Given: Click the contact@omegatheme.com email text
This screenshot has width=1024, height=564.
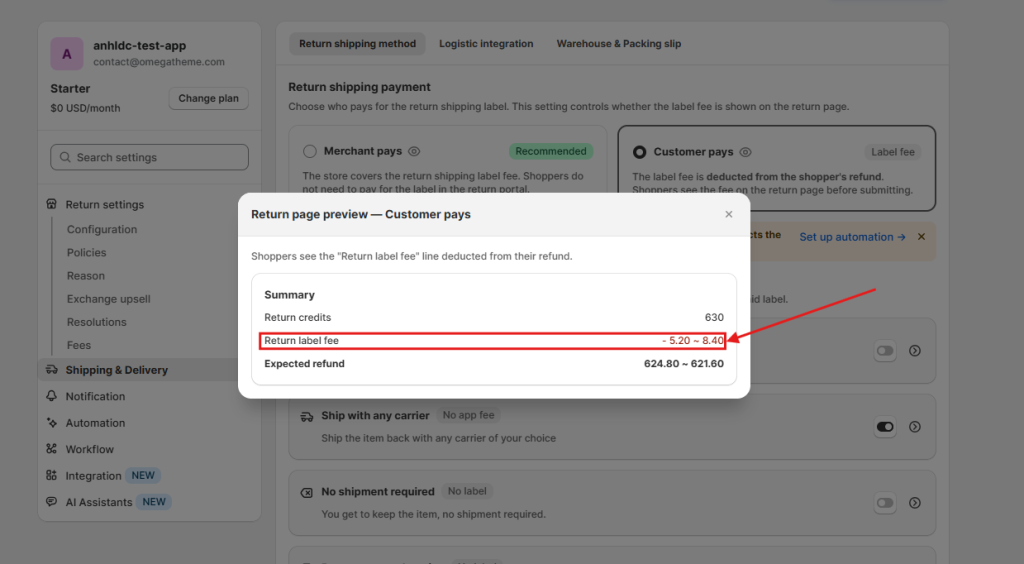Looking at the screenshot, I should [x=159, y=62].
